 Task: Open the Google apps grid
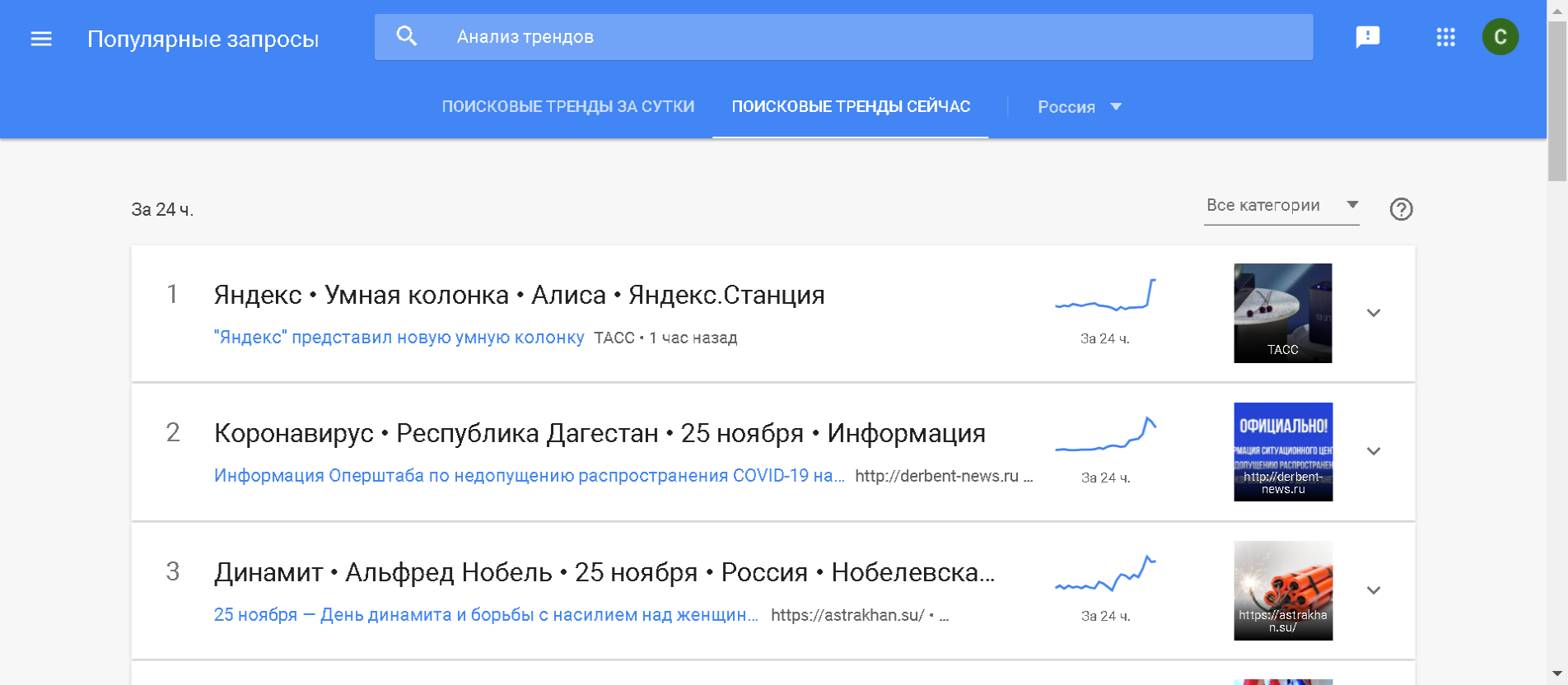pyautogui.click(x=1445, y=37)
